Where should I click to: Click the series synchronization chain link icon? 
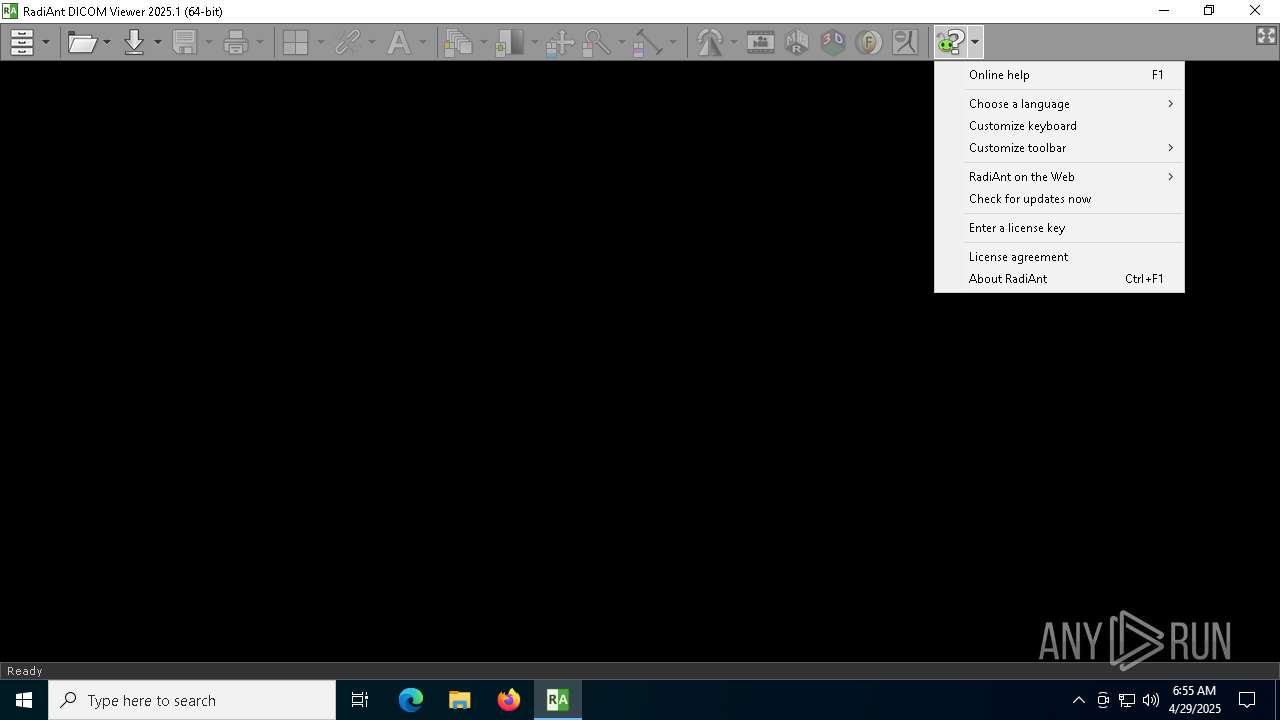point(347,42)
